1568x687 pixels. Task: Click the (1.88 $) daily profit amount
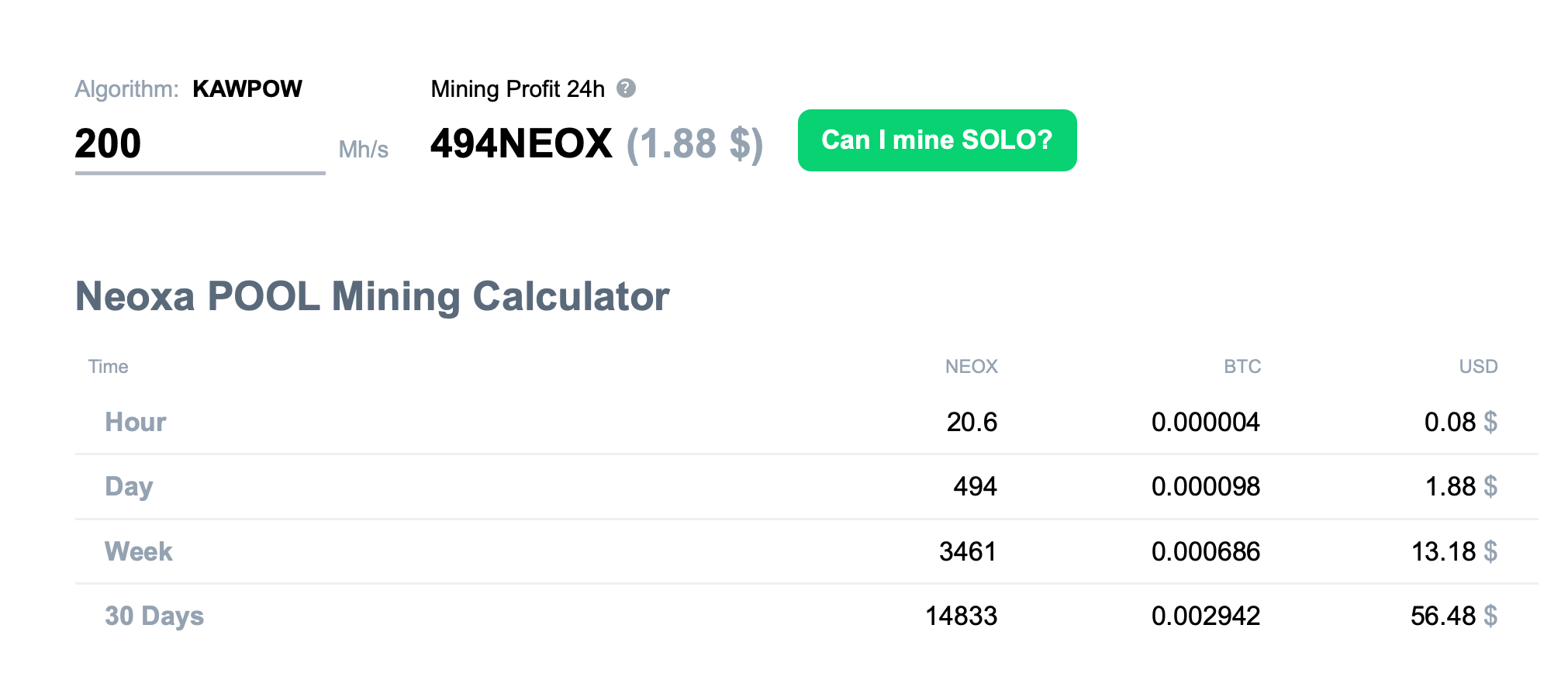tap(694, 144)
